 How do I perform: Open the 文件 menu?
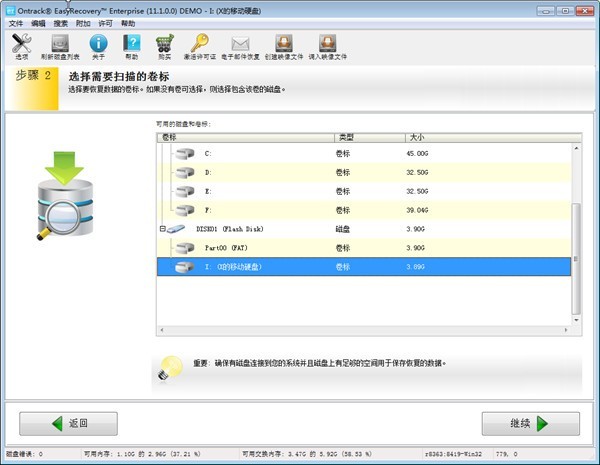tap(16, 24)
